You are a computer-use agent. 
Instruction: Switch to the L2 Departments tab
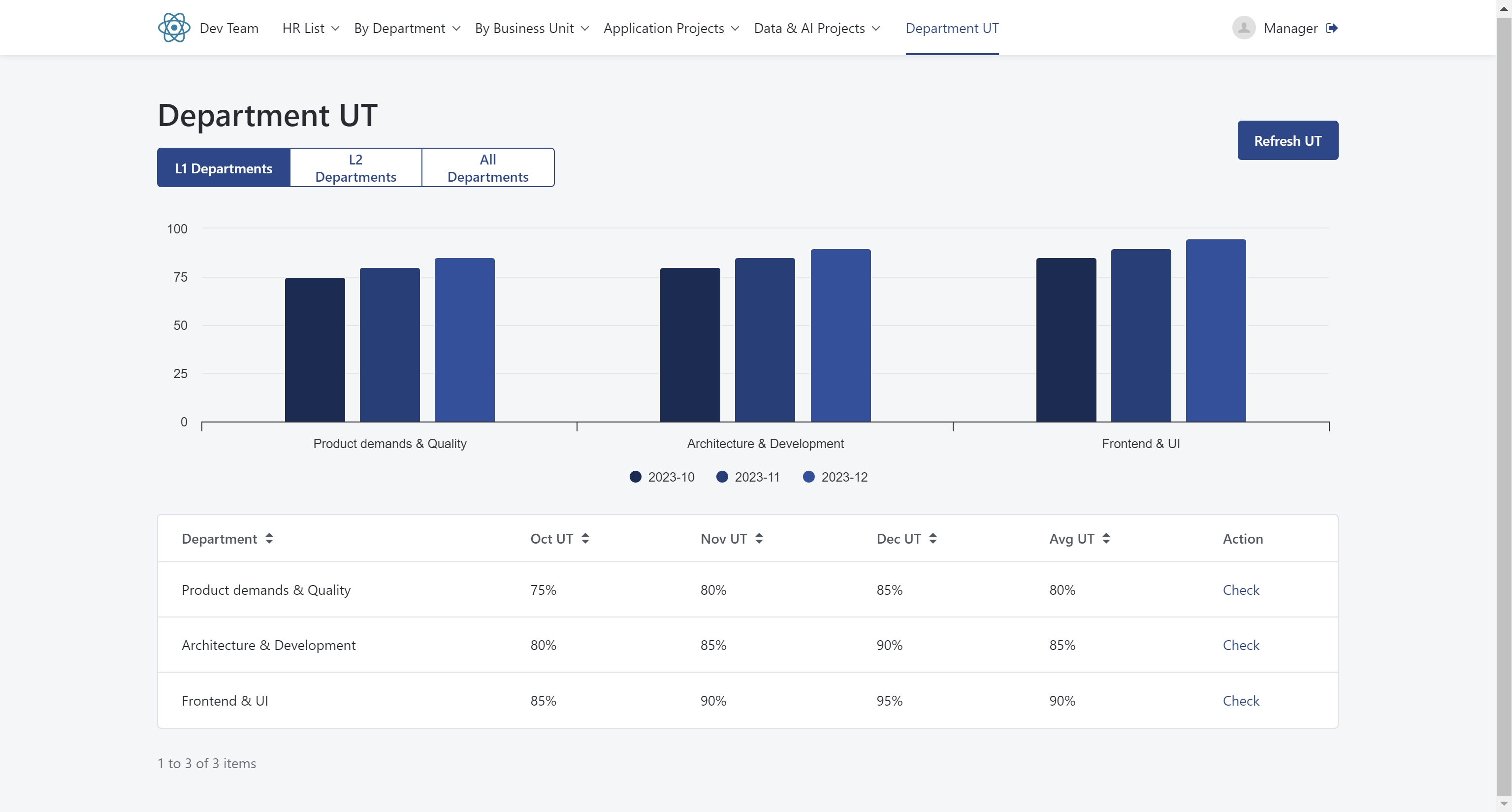(355, 168)
